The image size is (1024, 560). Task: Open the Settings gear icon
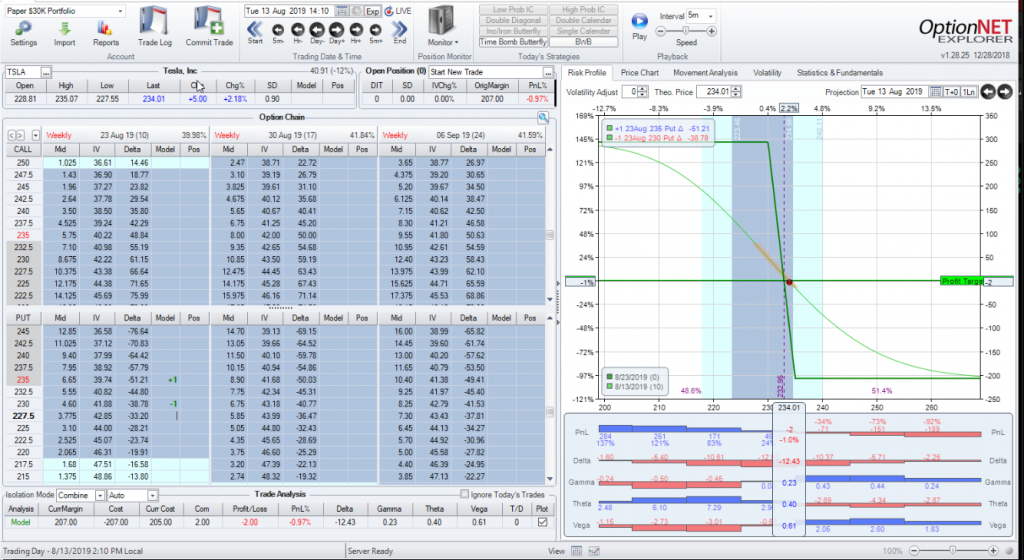click(24, 28)
